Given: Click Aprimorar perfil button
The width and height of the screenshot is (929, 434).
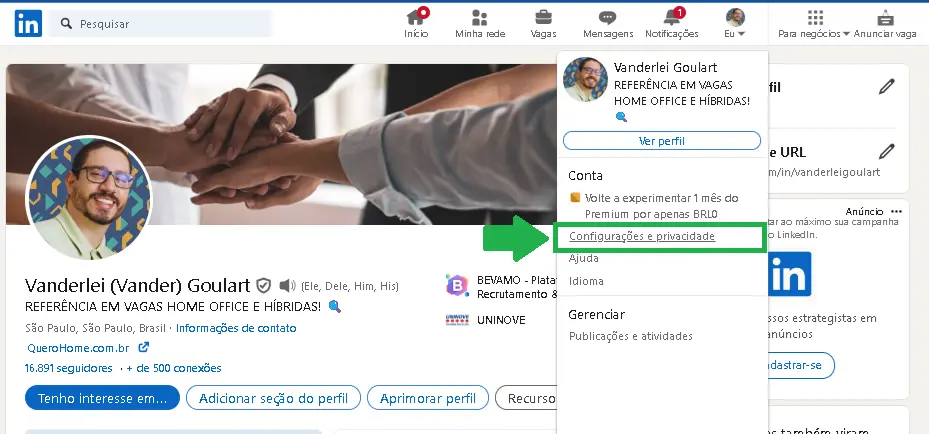Looking at the screenshot, I should (x=428, y=398).
